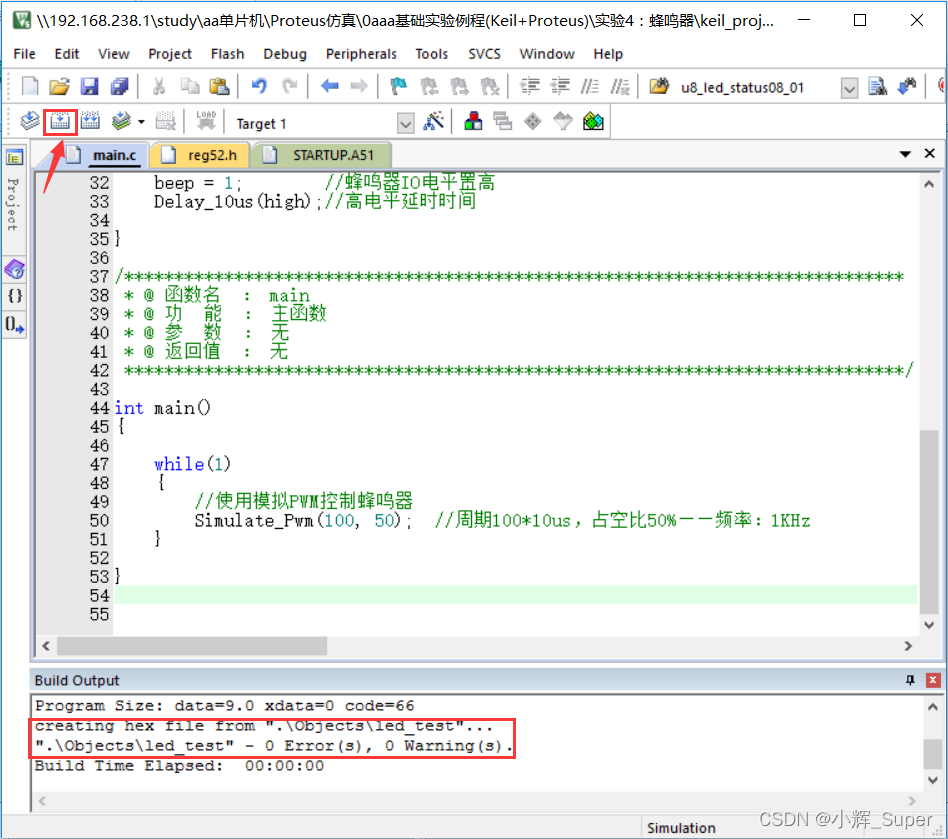This screenshot has width=948, height=839.
Task: Unindent the selected lines
Action: (560, 86)
